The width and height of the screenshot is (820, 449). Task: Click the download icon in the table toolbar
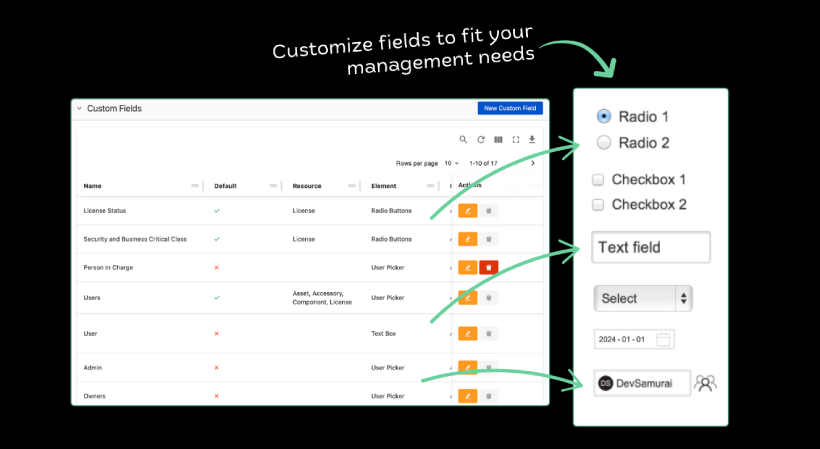click(x=533, y=140)
